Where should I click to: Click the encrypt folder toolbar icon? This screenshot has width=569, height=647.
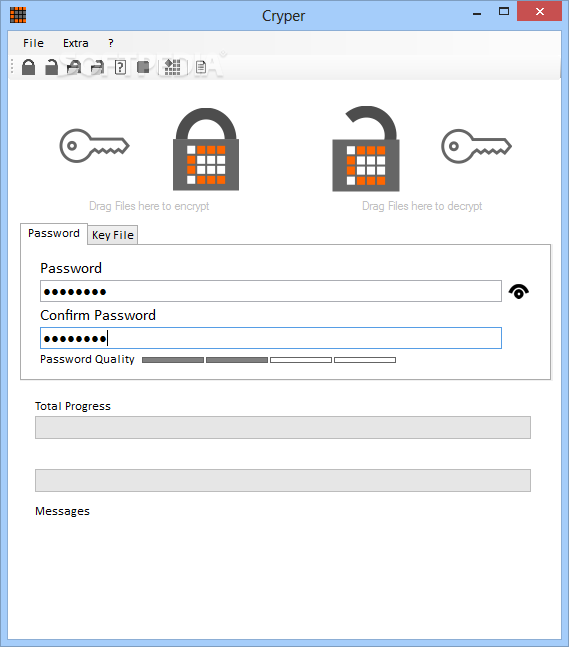pos(74,67)
